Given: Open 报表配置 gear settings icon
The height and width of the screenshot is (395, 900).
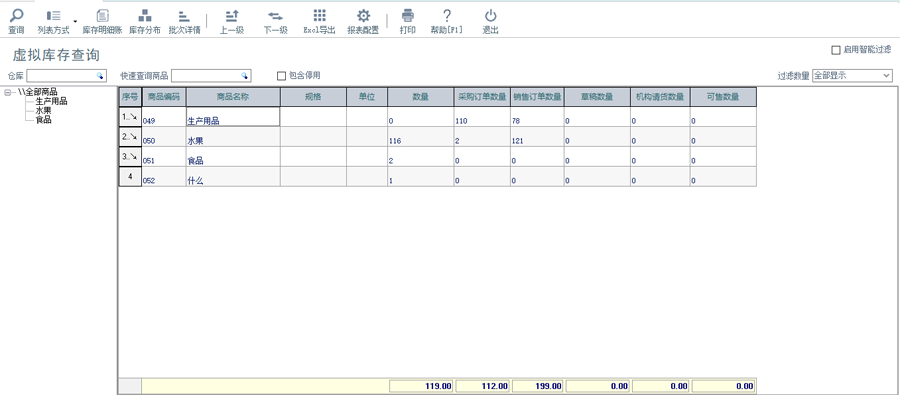Looking at the screenshot, I should (x=363, y=16).
